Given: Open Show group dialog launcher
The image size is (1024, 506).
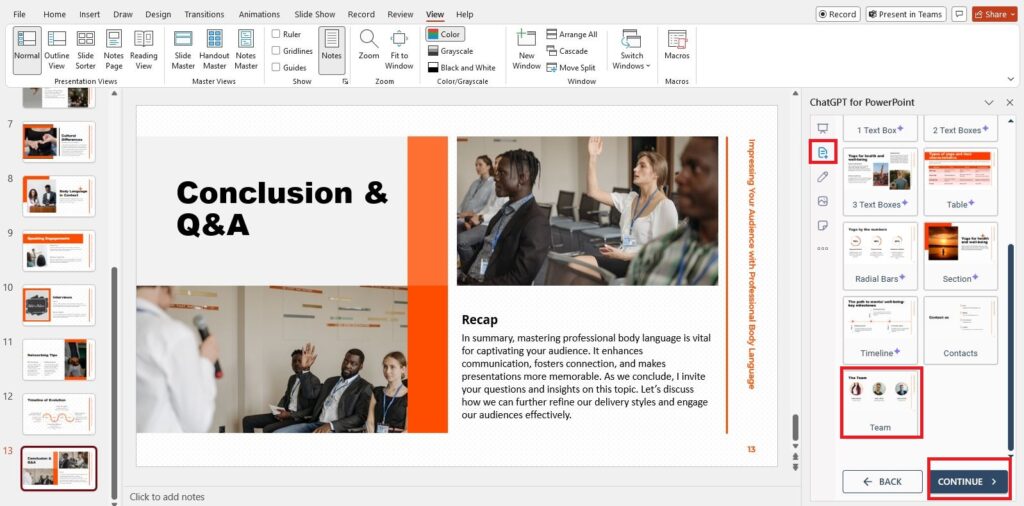Looking at the screenshot, I should [345, 82].
